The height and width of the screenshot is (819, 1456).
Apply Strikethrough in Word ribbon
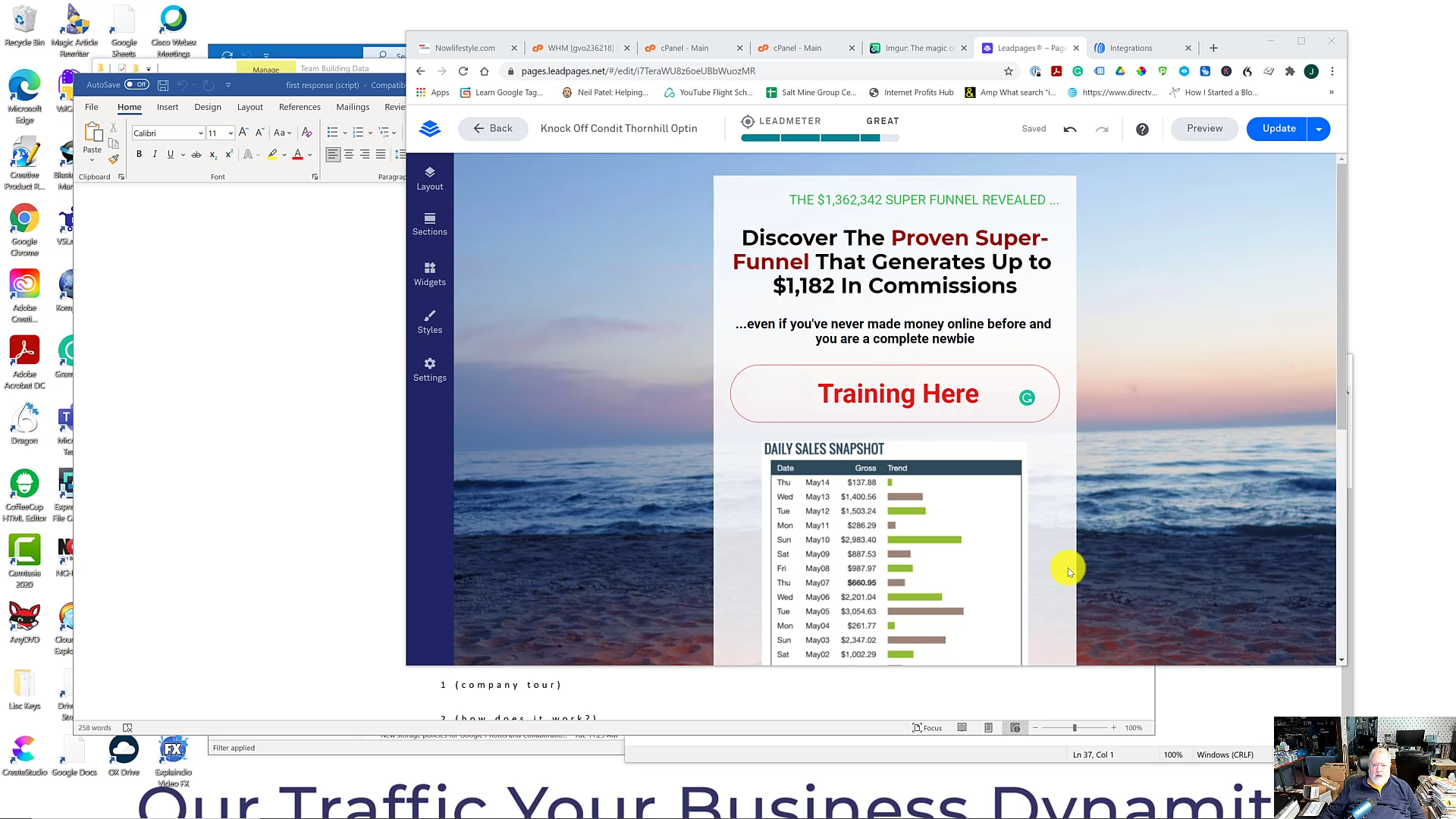tap(196, 154)
